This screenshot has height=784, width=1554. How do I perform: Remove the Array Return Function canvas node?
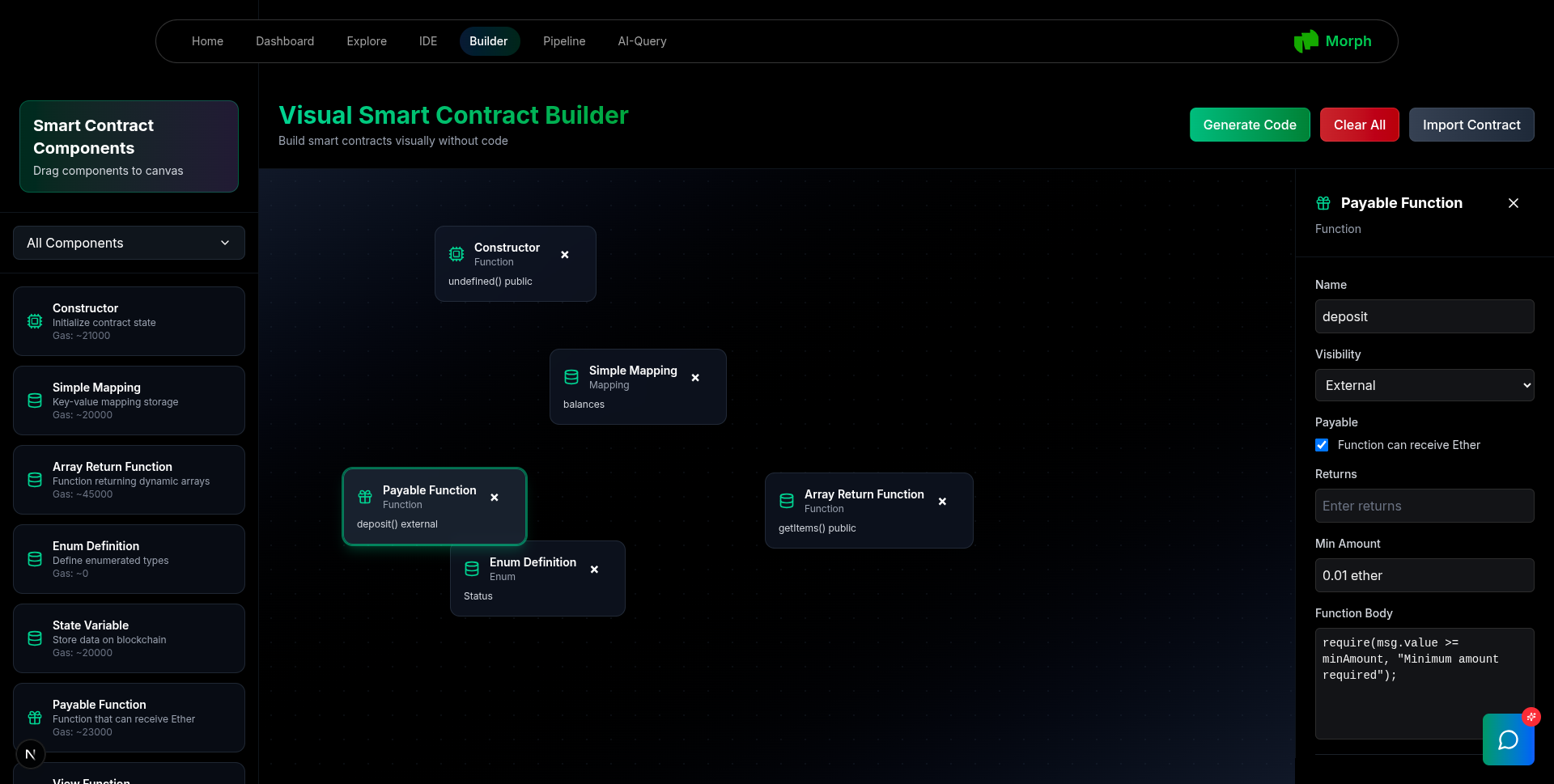pos(942,502)
